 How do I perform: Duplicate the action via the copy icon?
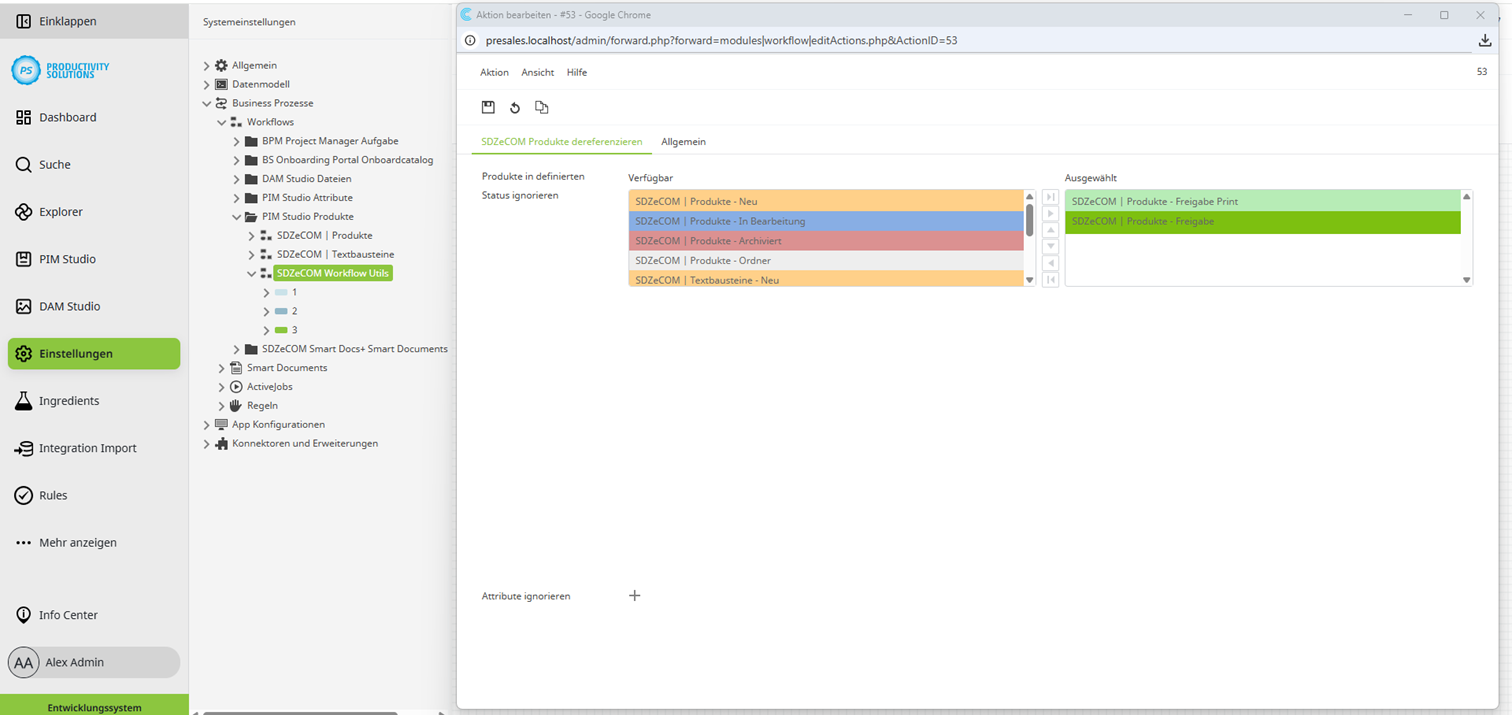[x=542, y=107]
